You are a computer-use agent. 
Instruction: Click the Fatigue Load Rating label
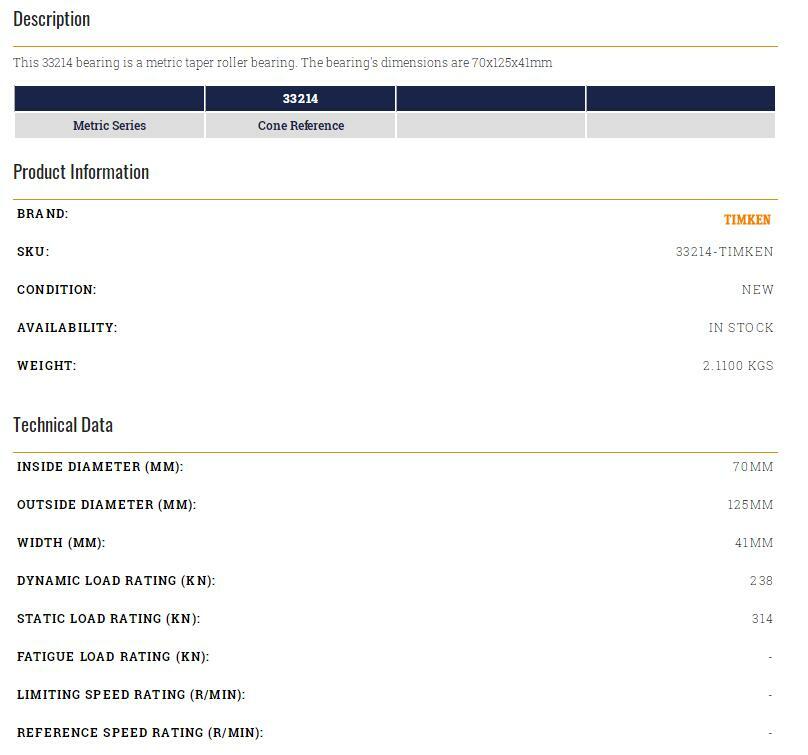pyautogui.click(x=113, y=657)
